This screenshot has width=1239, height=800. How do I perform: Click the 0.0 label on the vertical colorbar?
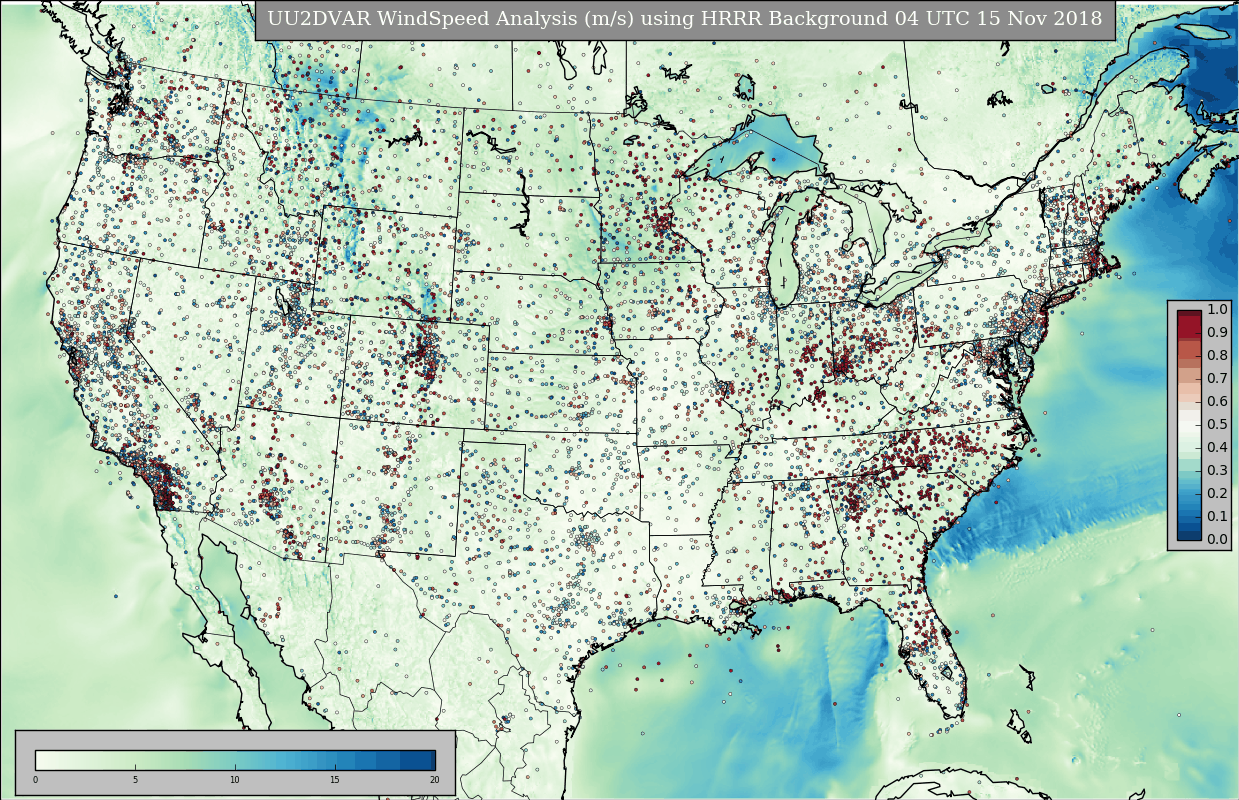click(1217, 540)
